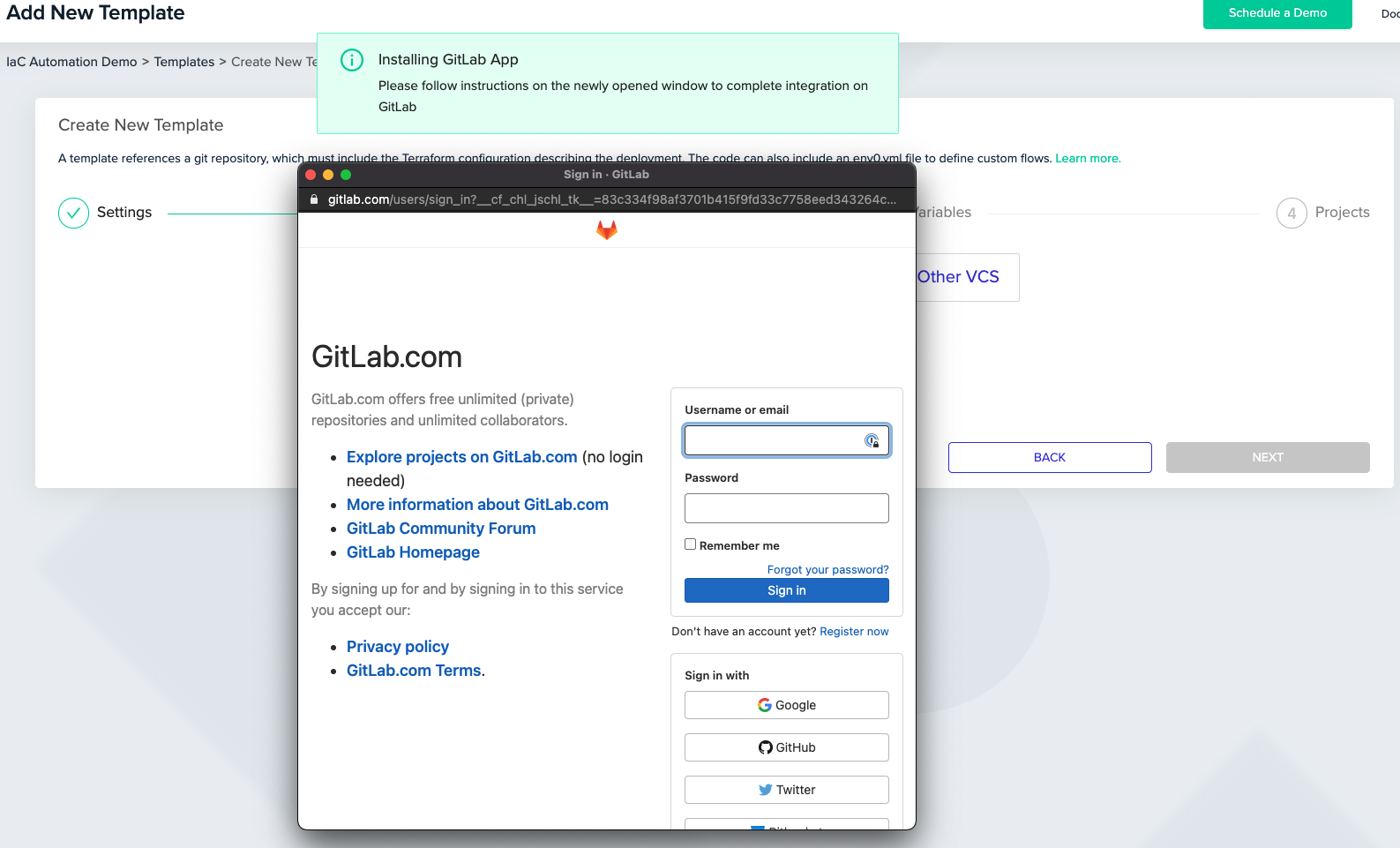The width and height of the screenshot is (1400, 848).
Task: Open More information about GitLab.com link
Action: (477, 505)
